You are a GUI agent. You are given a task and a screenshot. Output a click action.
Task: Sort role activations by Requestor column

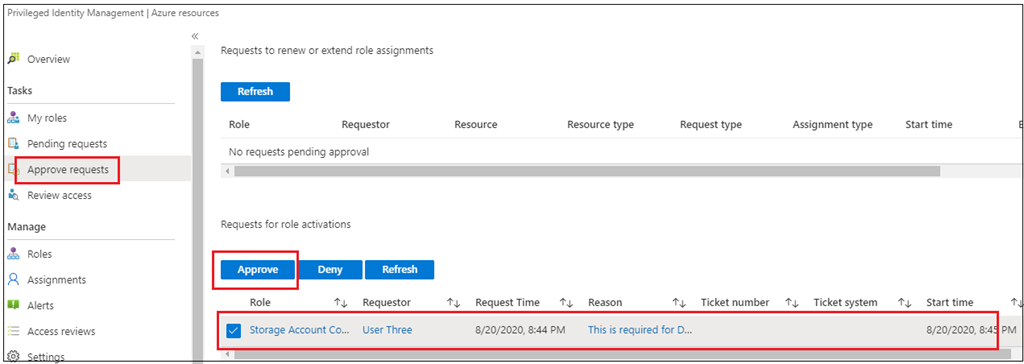click(454, 303)
